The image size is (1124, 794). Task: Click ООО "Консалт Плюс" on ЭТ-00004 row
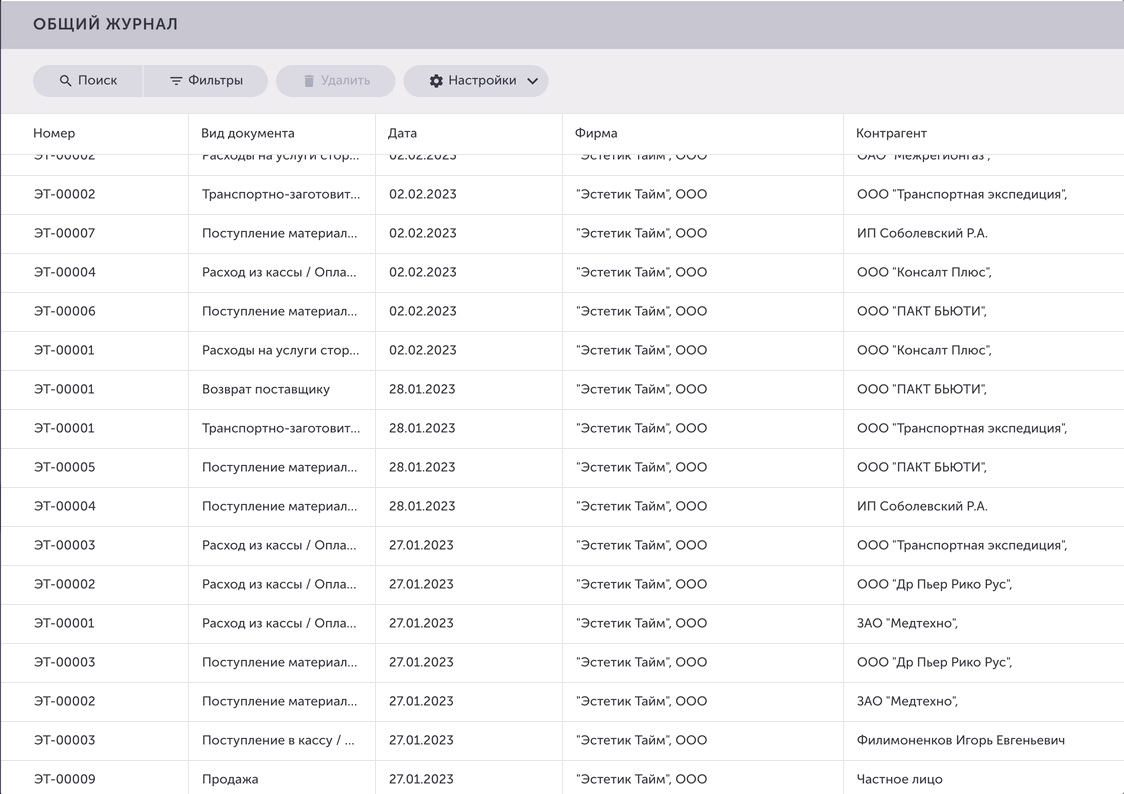[924, 273]
